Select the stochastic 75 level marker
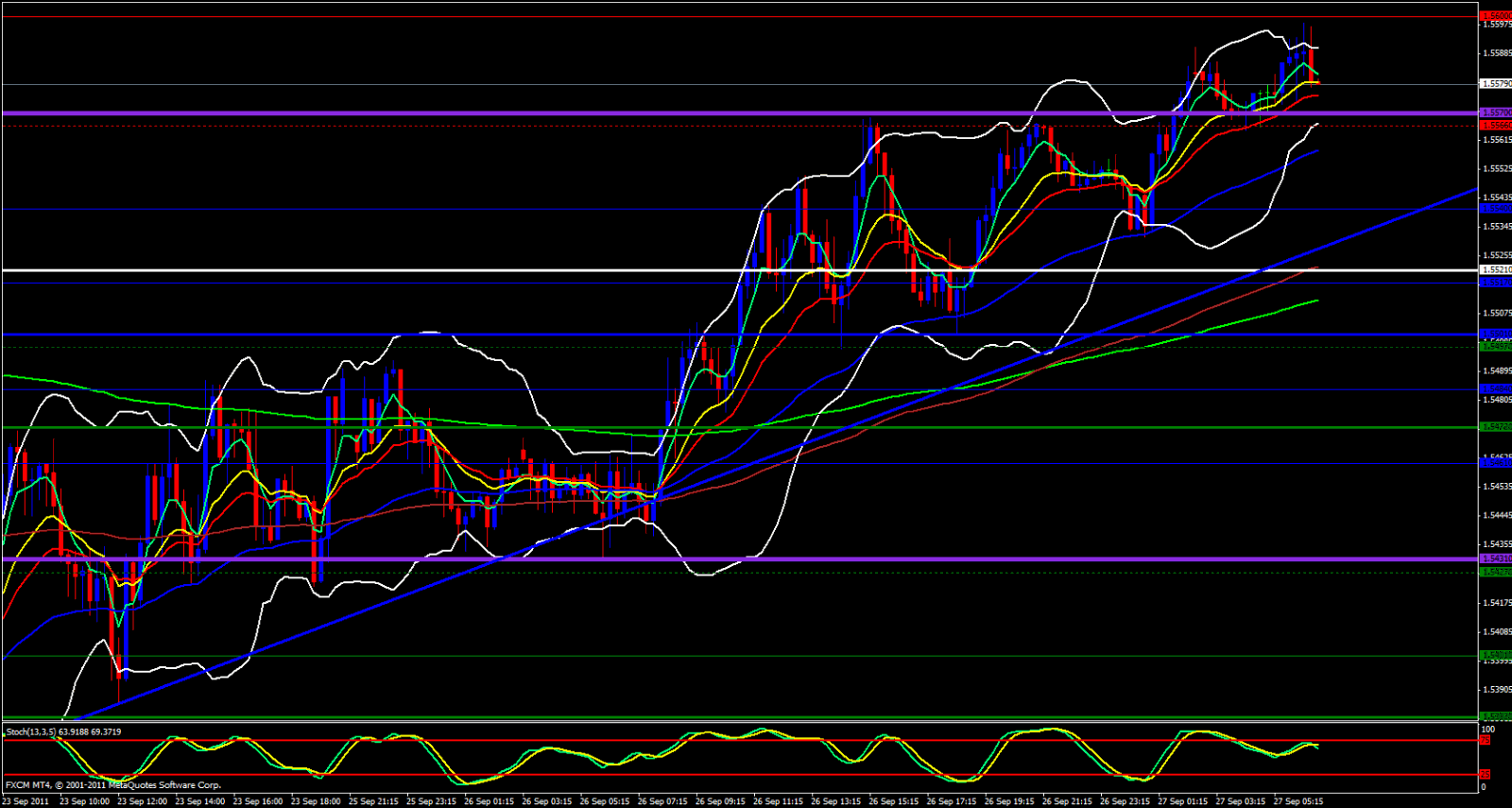The image size is (1512, 808). tap(1486, 740)
